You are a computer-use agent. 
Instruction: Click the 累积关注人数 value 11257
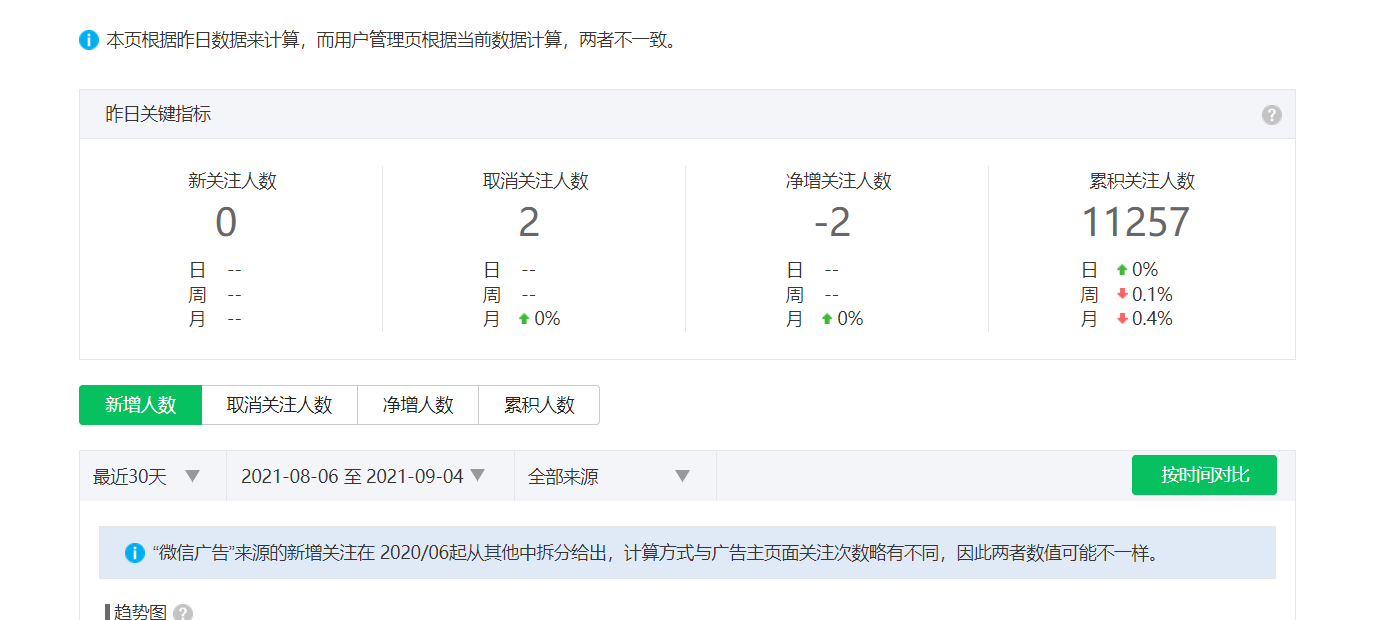tap(1136, 222)
